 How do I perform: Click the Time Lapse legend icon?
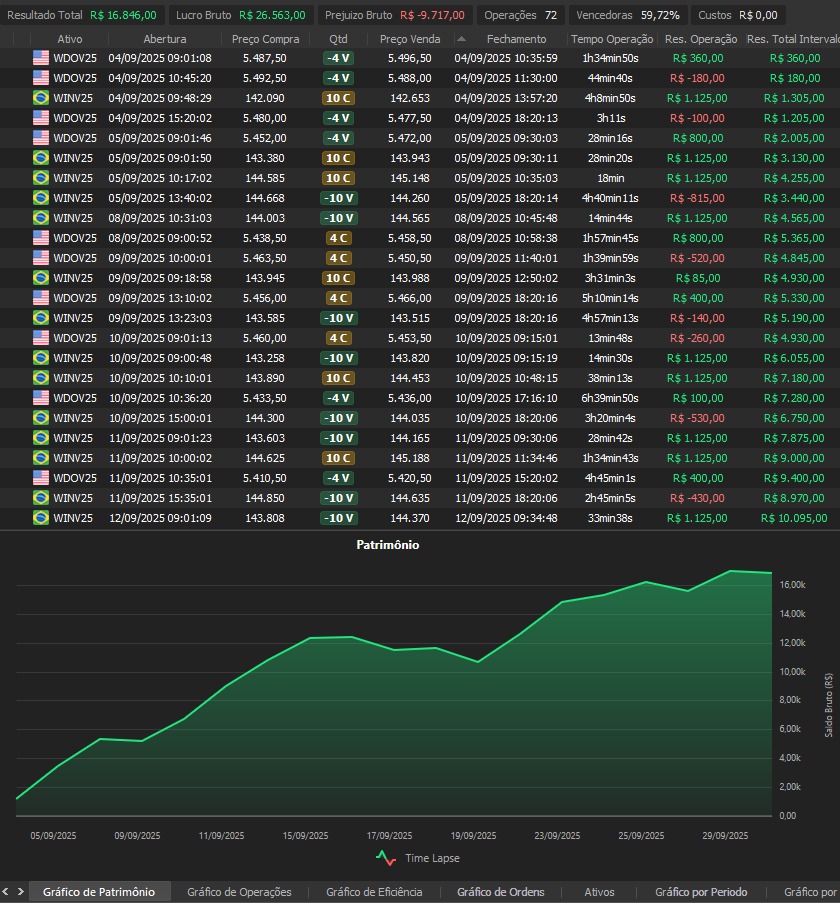pyautogui.click(x=386, y=858)
